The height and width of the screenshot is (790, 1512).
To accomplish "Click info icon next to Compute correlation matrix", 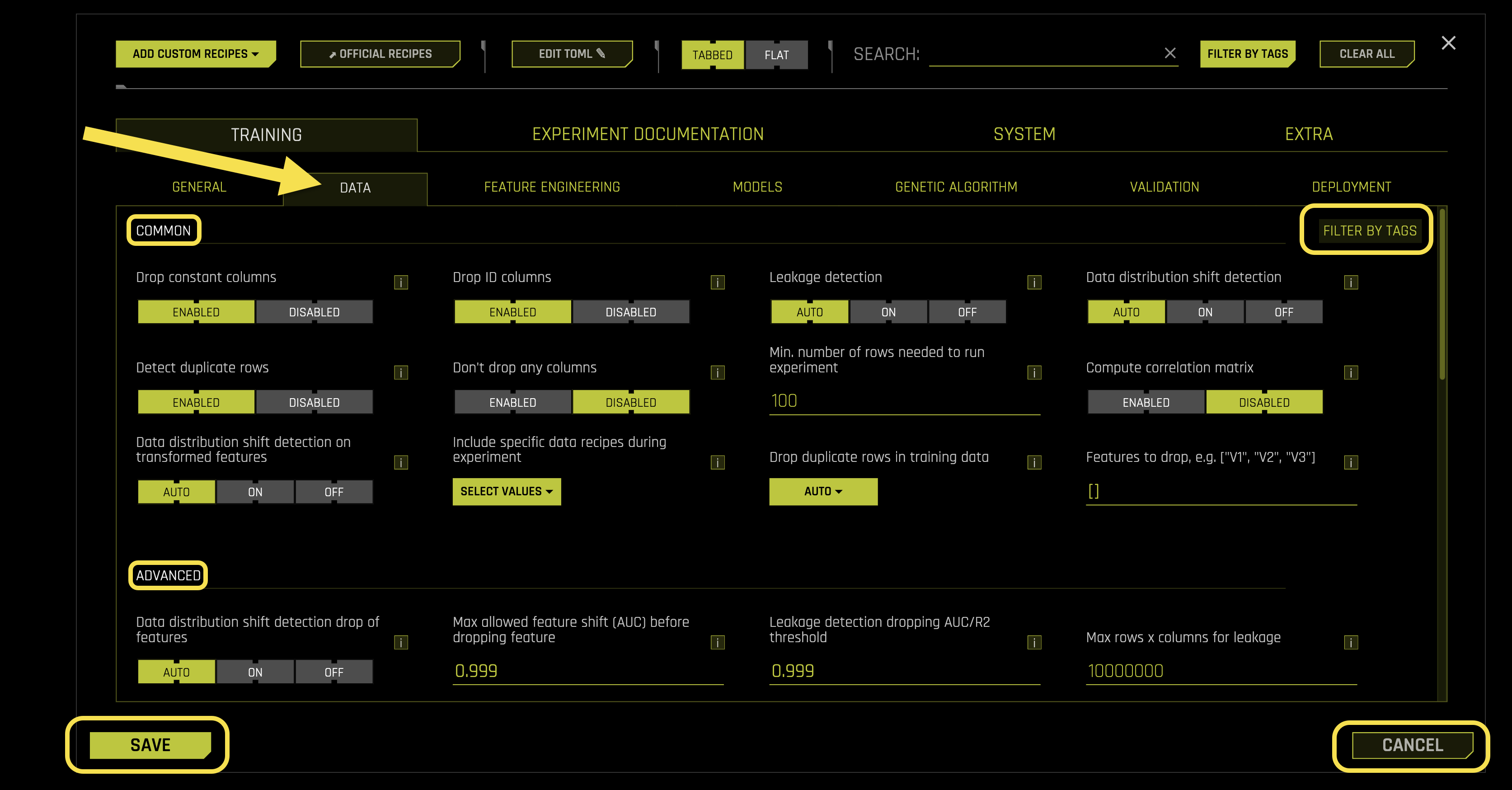I will 1351,372.
